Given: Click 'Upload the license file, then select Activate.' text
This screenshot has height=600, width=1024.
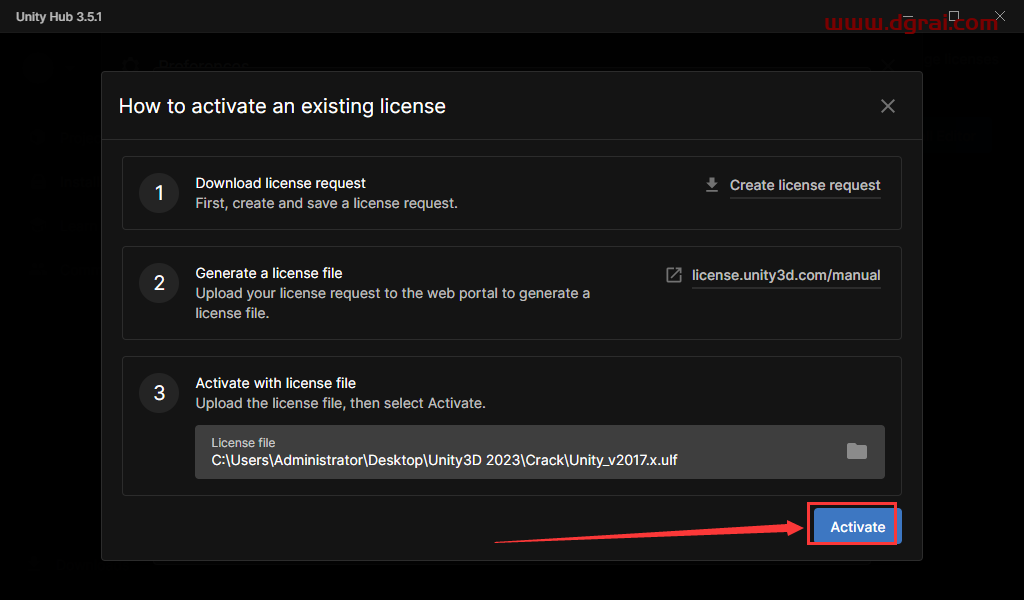Looking at the screenshot, I should [x=340, y=403].
